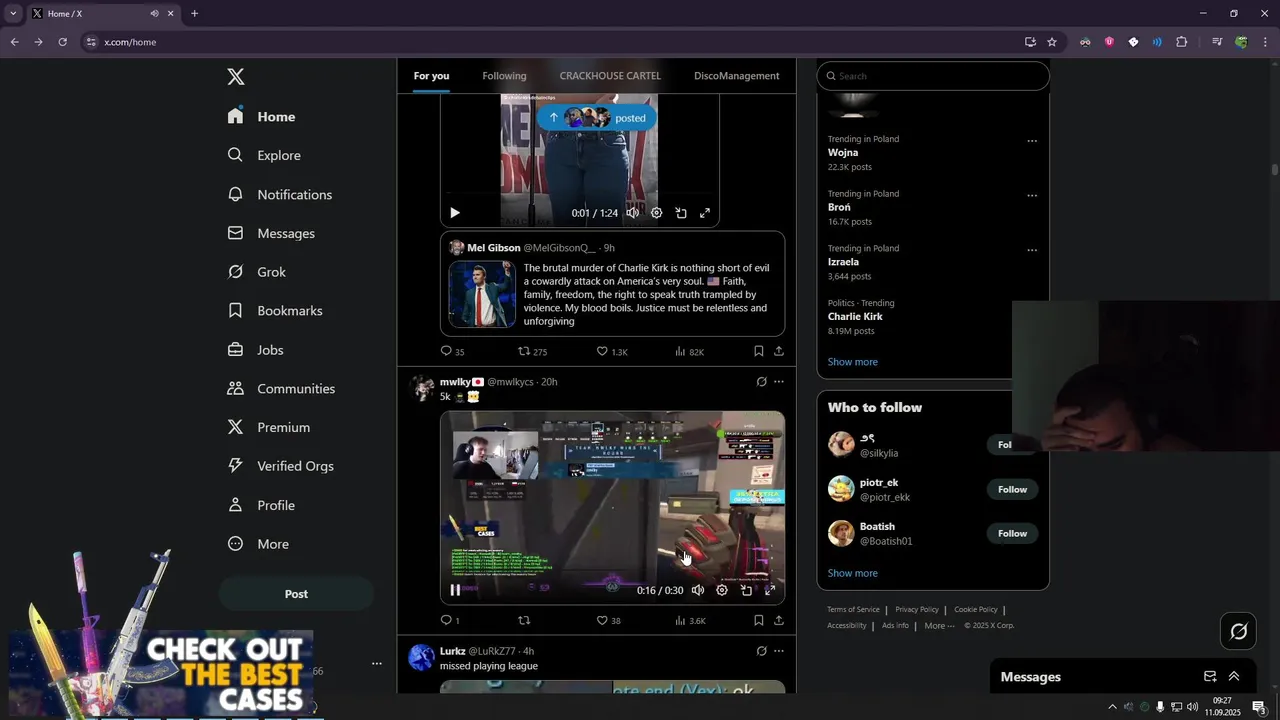The width and height of the screenshot is (1280, 720).
Task: Play the top video at 0:01 / 1:24
Action: [x=455, y=213]
